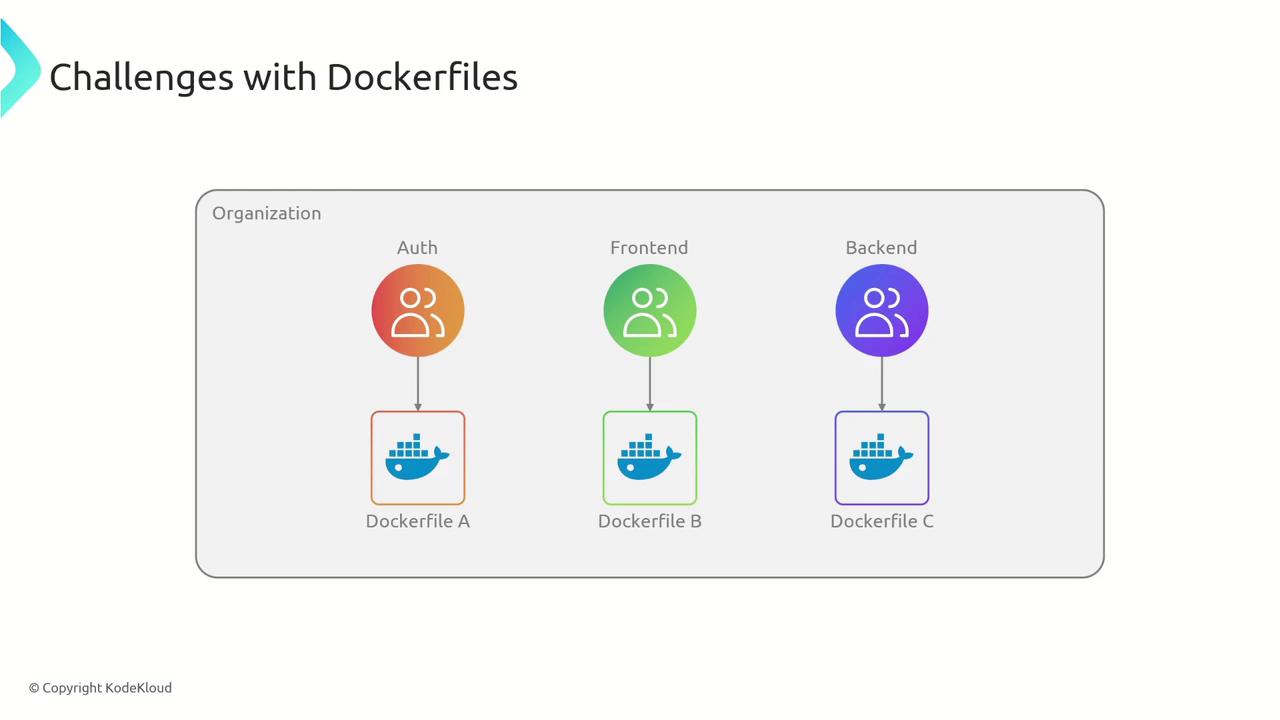Click the "Frontend" label

click(x=649, y=248)
